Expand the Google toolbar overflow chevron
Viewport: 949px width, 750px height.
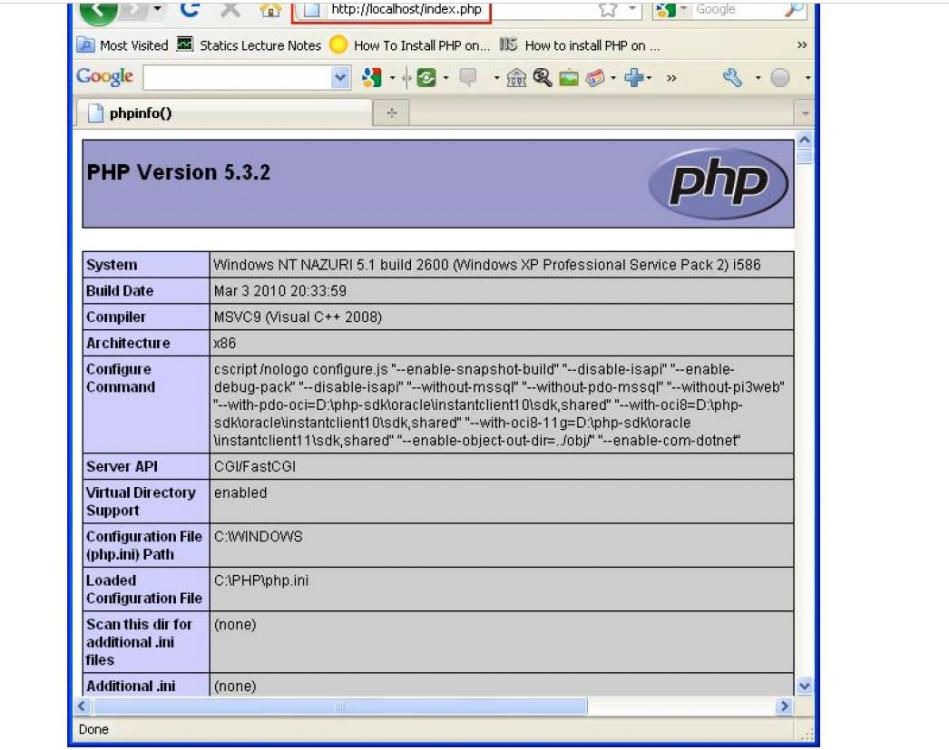[671, 78]
